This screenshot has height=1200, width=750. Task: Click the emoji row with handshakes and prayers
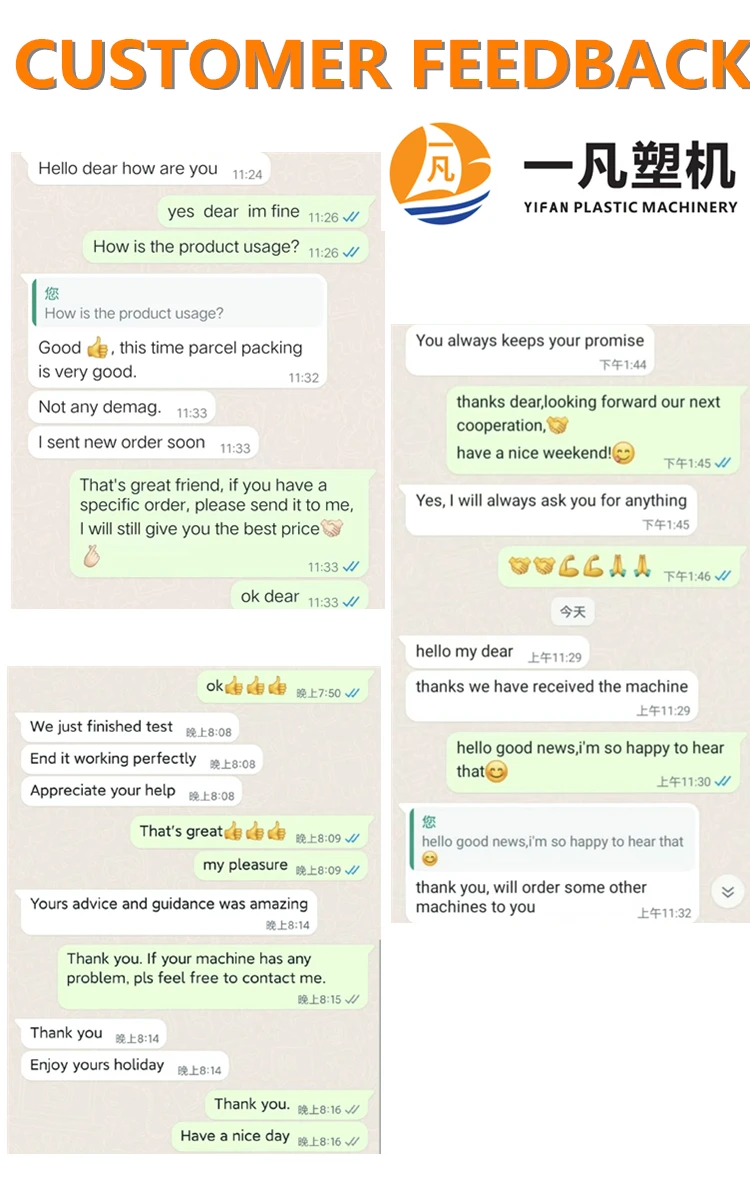[x=580, y=567]
